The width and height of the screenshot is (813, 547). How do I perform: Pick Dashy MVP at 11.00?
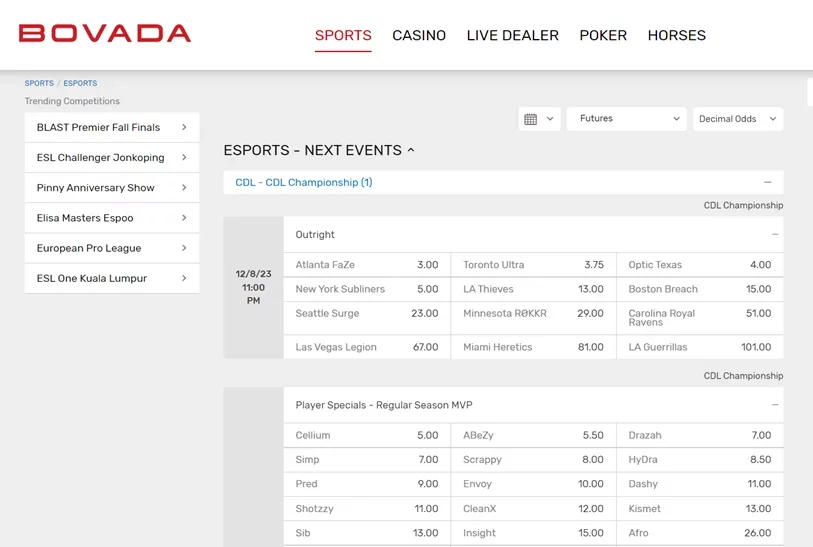(x=700, y=484)
